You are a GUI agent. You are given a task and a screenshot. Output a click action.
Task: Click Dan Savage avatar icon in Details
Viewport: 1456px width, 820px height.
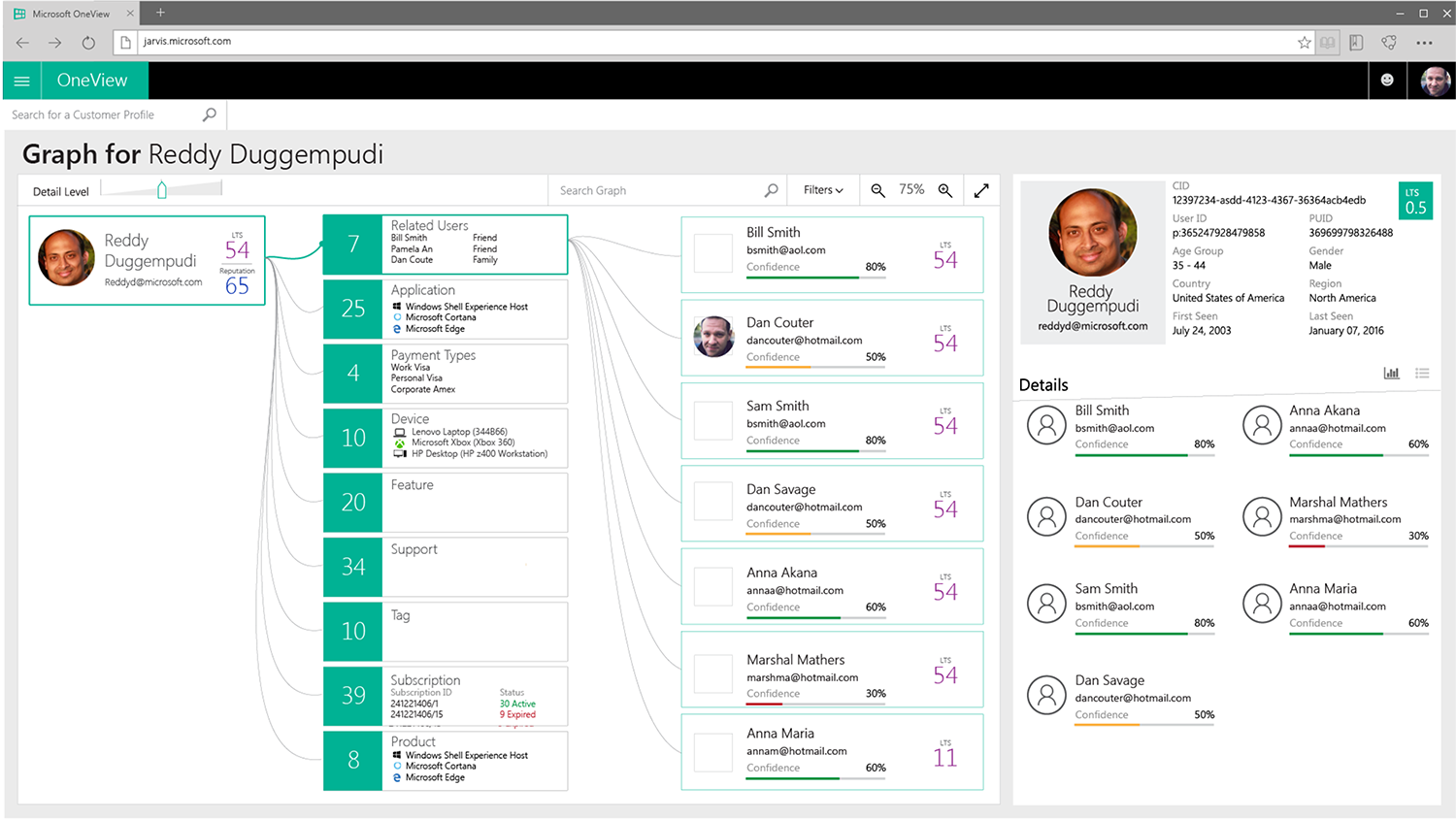tap(1046, 695)
